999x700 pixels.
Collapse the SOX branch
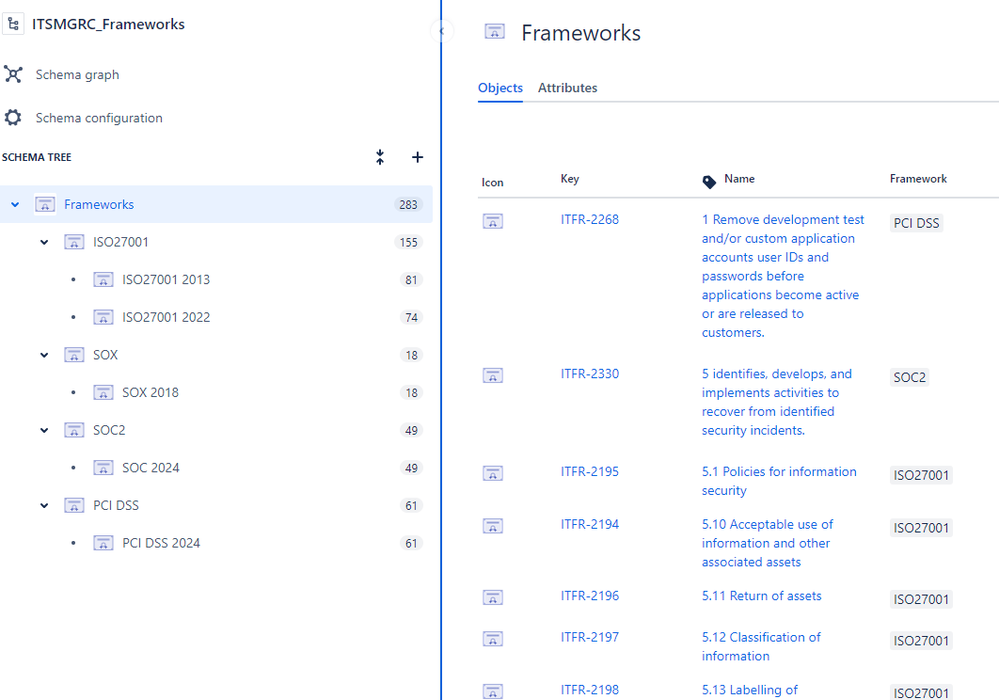[x=44, y=354]
